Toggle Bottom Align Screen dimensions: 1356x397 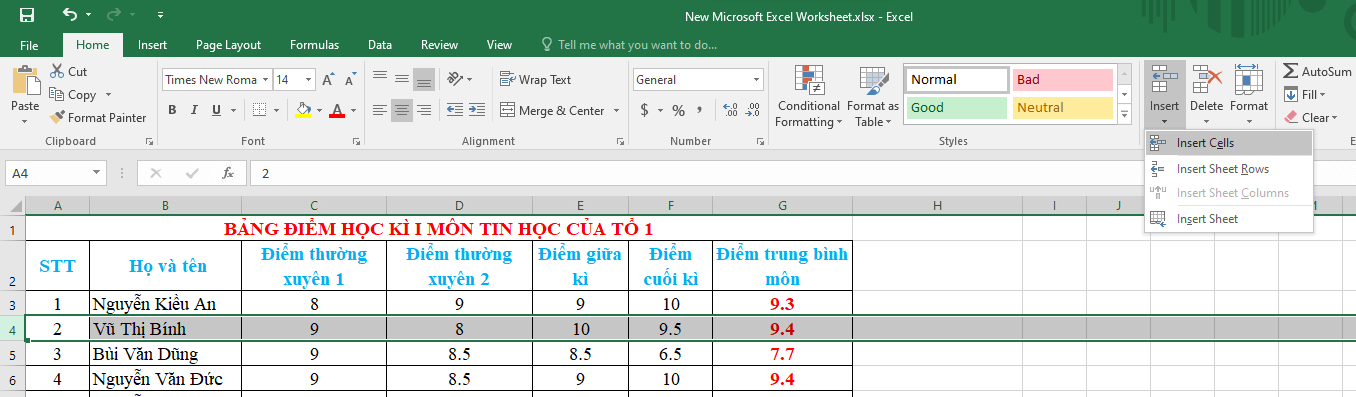point(424,79)
